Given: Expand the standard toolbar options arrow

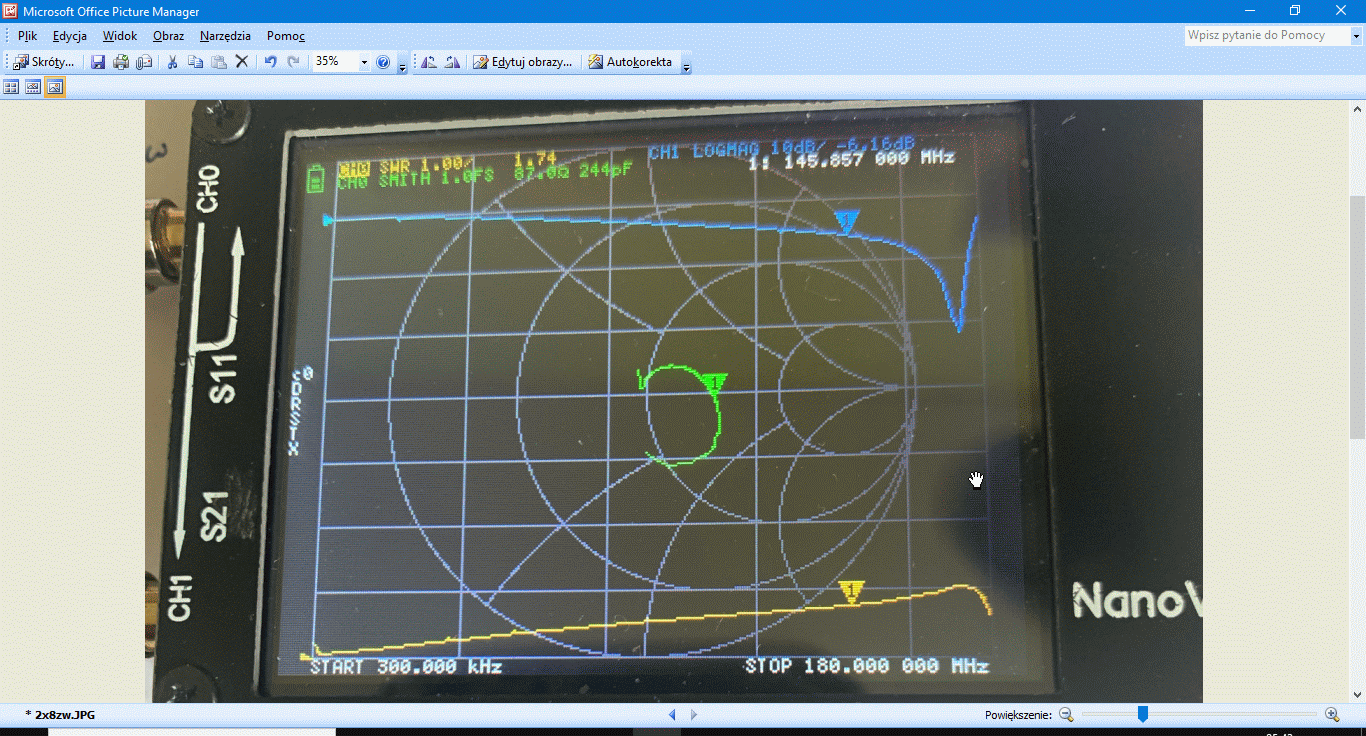Looking at the screenshot, I should pyautogui.click(x=402, y=66).
